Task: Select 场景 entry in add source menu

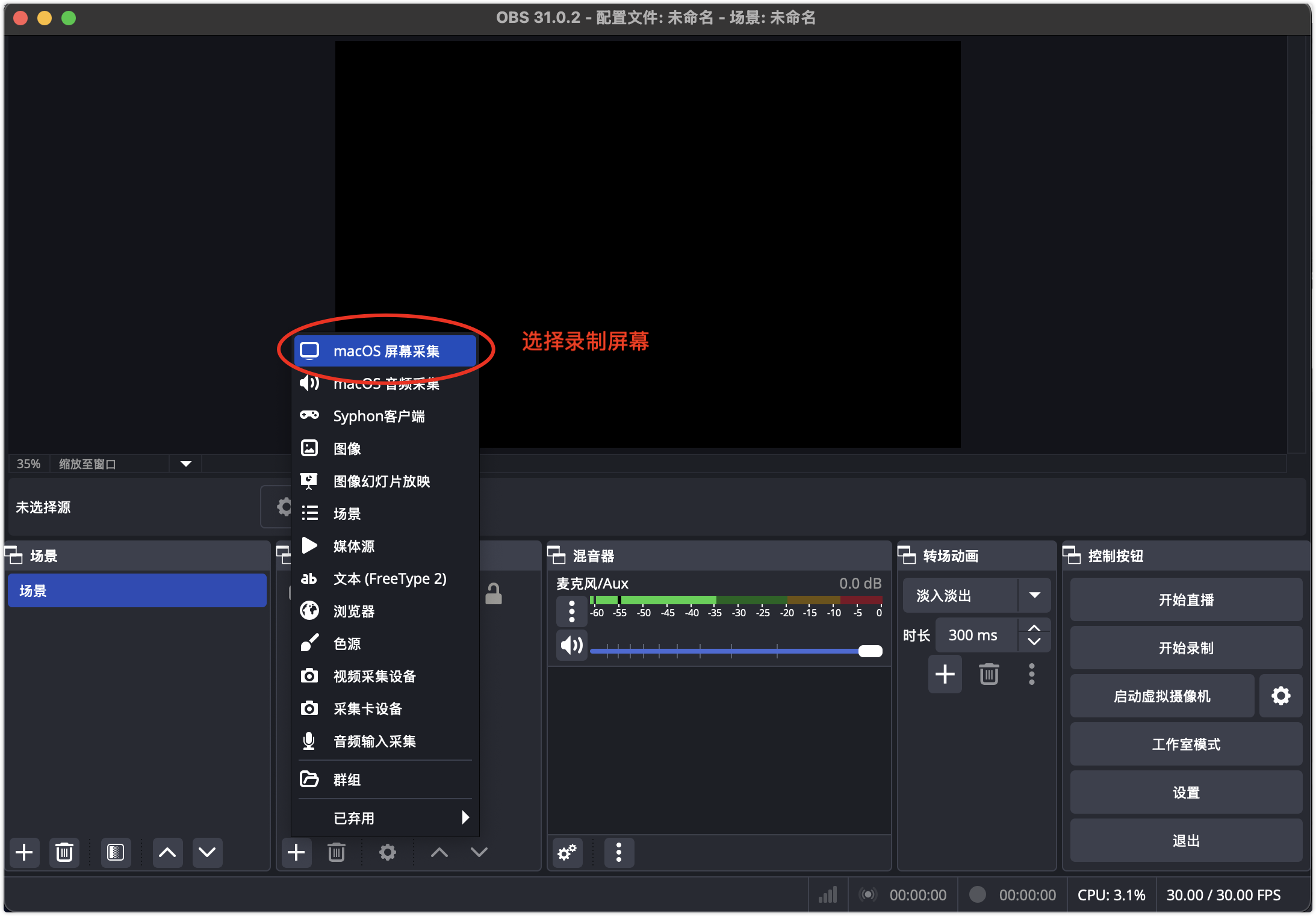Action: point(385,513)
